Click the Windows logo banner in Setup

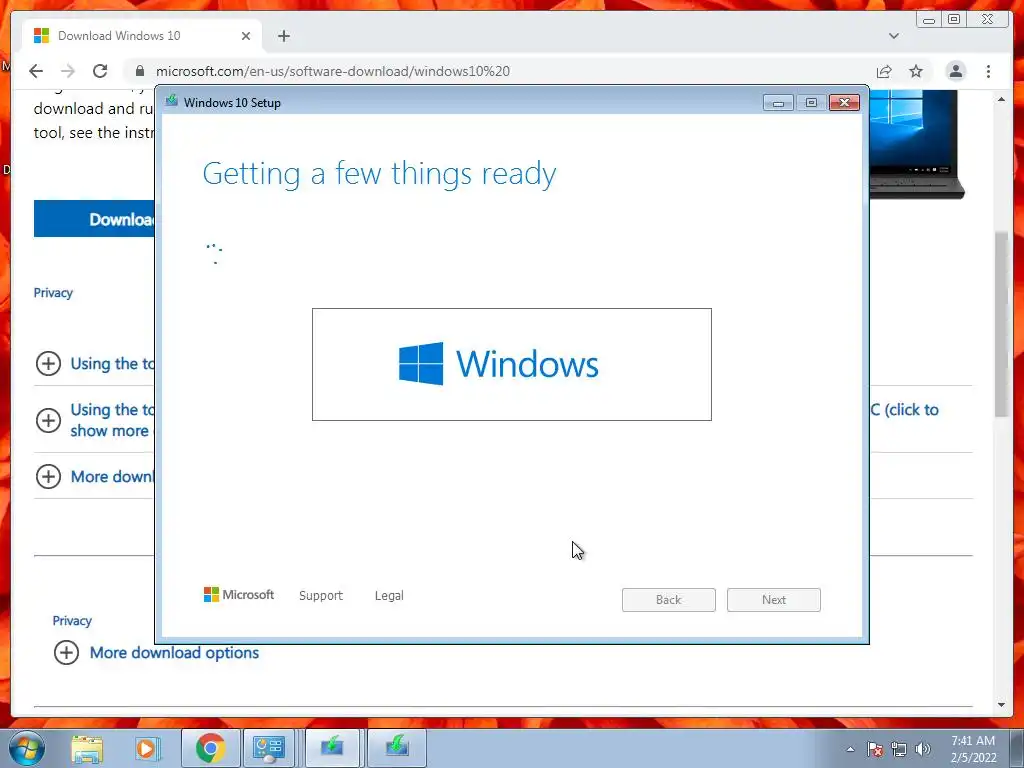[x=511, y=364]
